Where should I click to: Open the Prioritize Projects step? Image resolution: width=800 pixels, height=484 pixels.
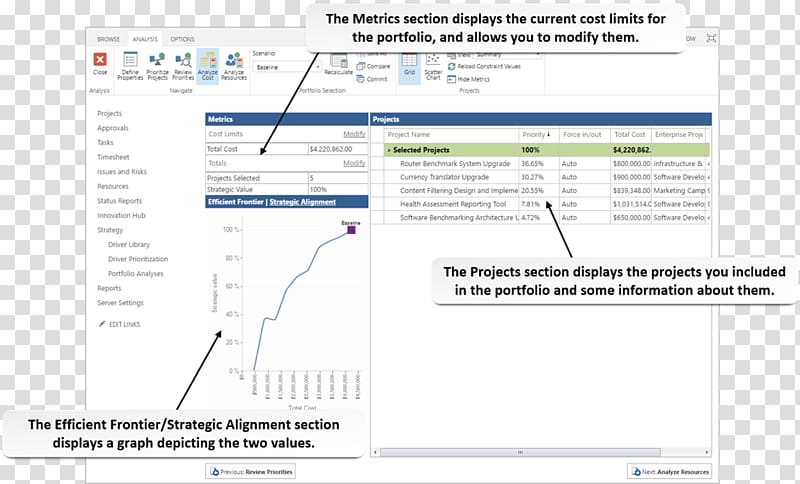click(157, 66)
